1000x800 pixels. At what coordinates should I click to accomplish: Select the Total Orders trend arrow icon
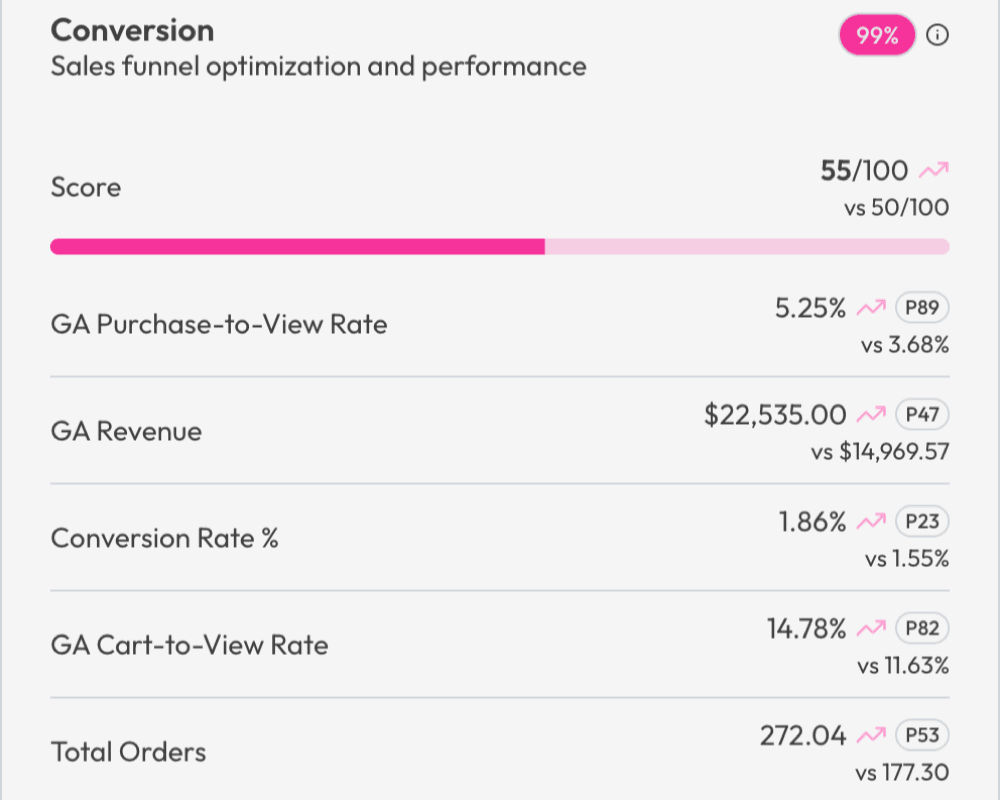(869, 735)
